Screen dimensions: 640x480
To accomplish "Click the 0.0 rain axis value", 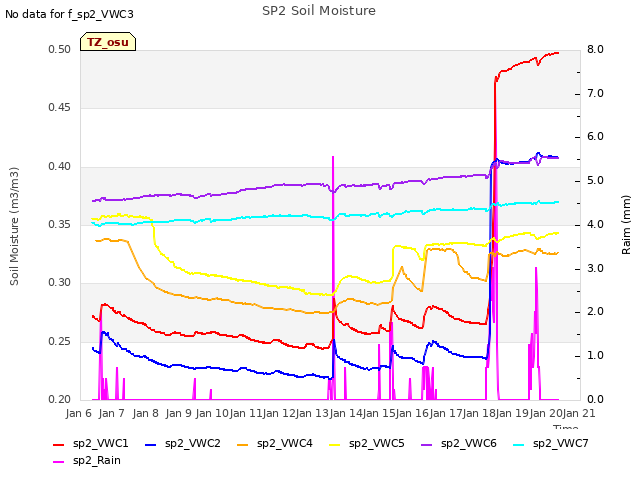I will 595,399.
